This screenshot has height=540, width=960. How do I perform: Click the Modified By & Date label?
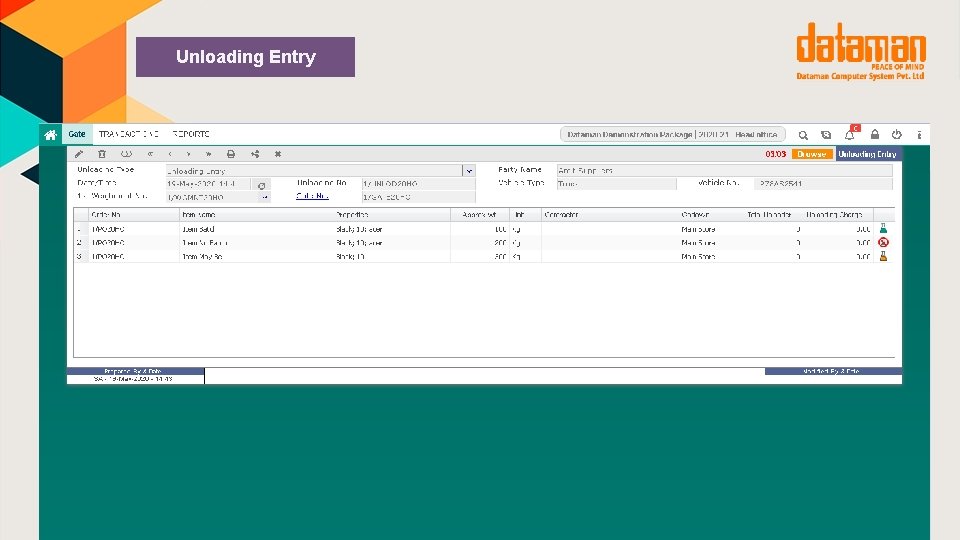[x=833, y=371]
